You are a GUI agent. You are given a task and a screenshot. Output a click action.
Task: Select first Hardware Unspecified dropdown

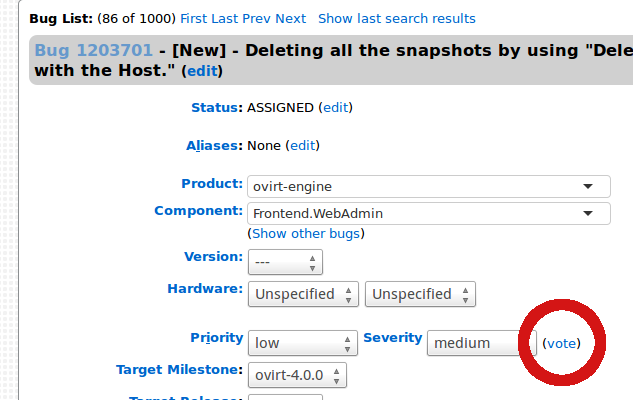[x=303, y=294]
